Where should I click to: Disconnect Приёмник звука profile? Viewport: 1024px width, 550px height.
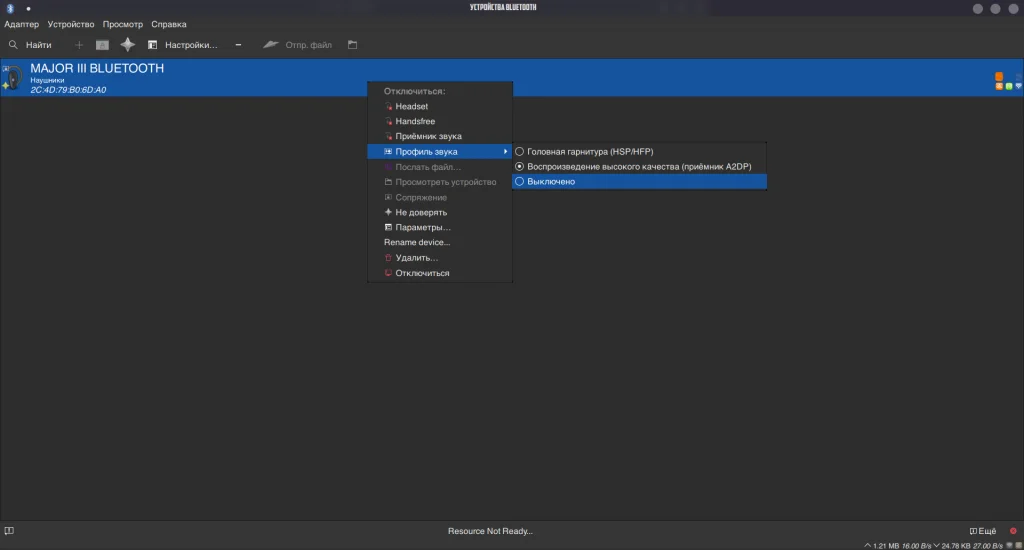440,137
